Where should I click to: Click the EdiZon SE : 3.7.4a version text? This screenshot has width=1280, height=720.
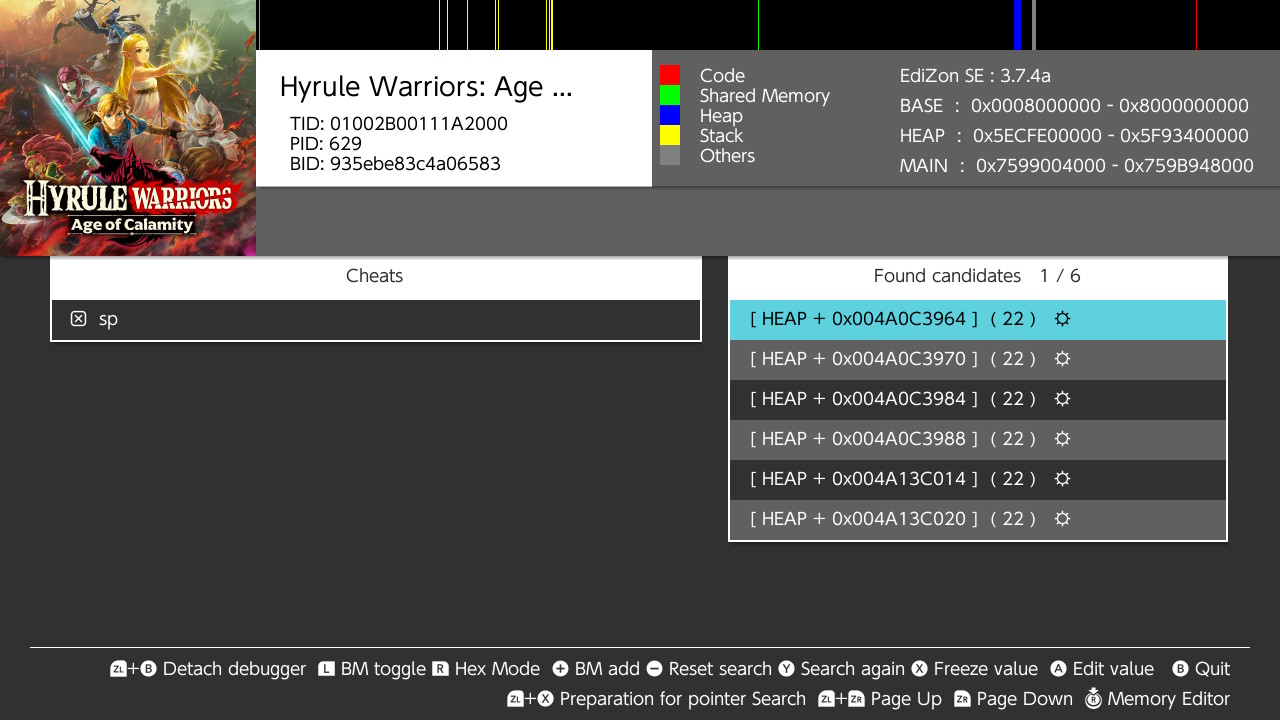pos(975,76)
